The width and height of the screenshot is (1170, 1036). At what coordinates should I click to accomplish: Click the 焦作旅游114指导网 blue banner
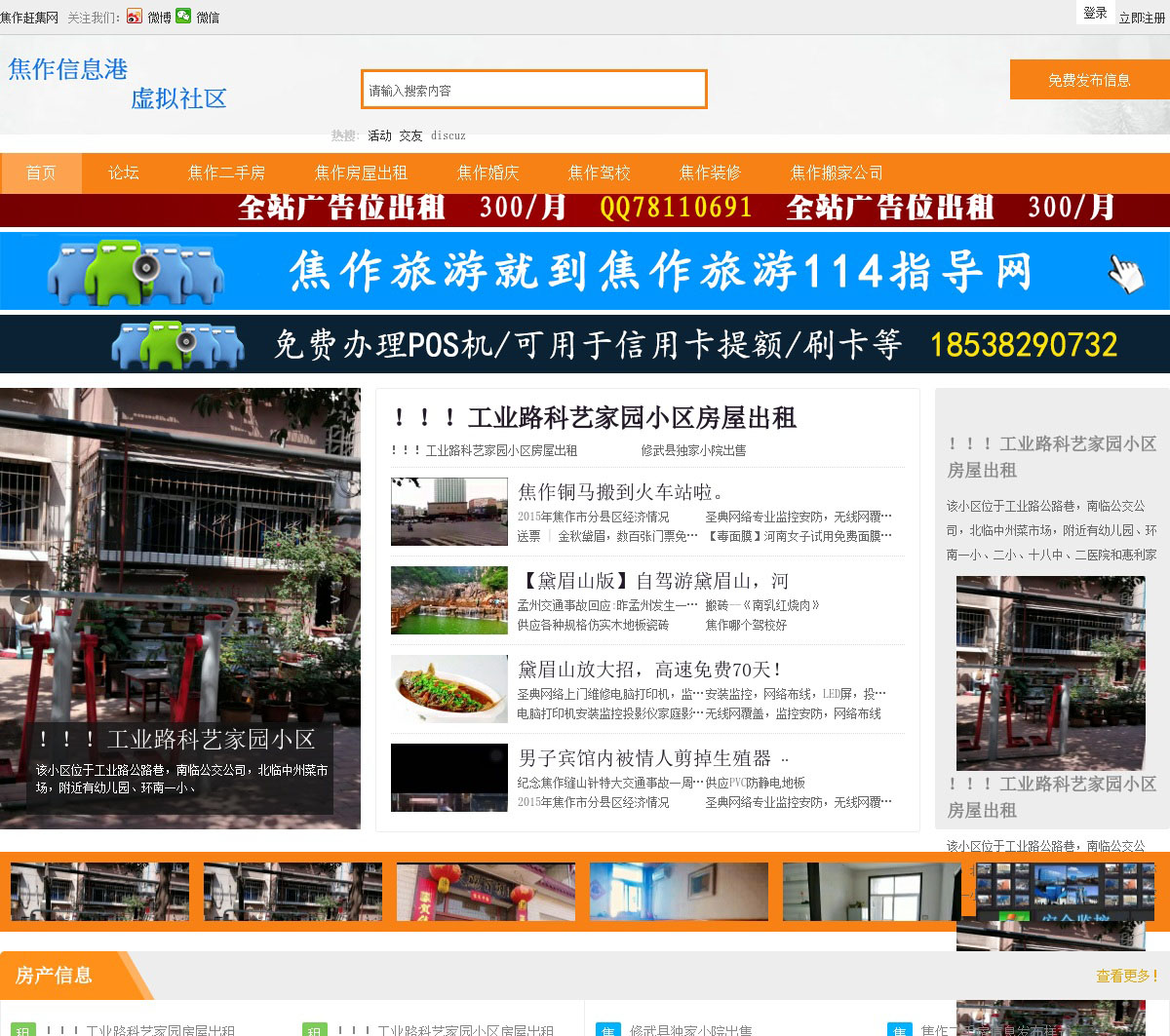click(585, 271)
